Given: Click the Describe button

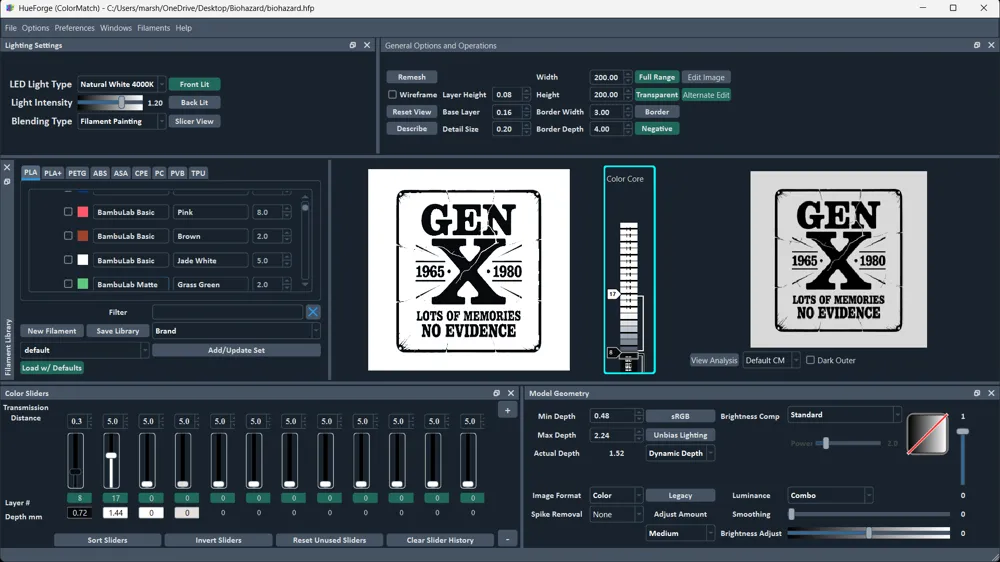Looking at the screenshot, I should click(411, 128).
